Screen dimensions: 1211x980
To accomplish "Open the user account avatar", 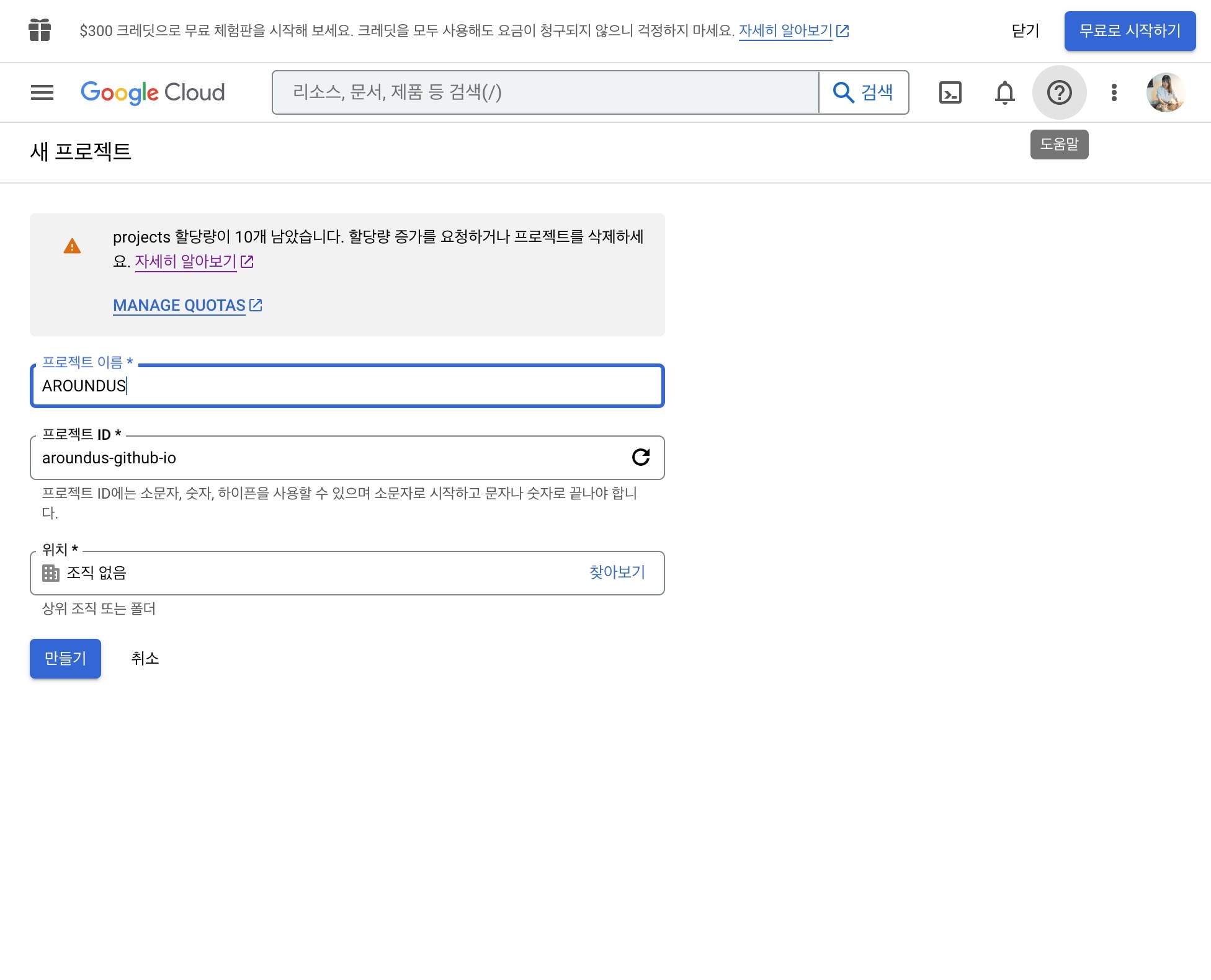I will coord(1165,92).
